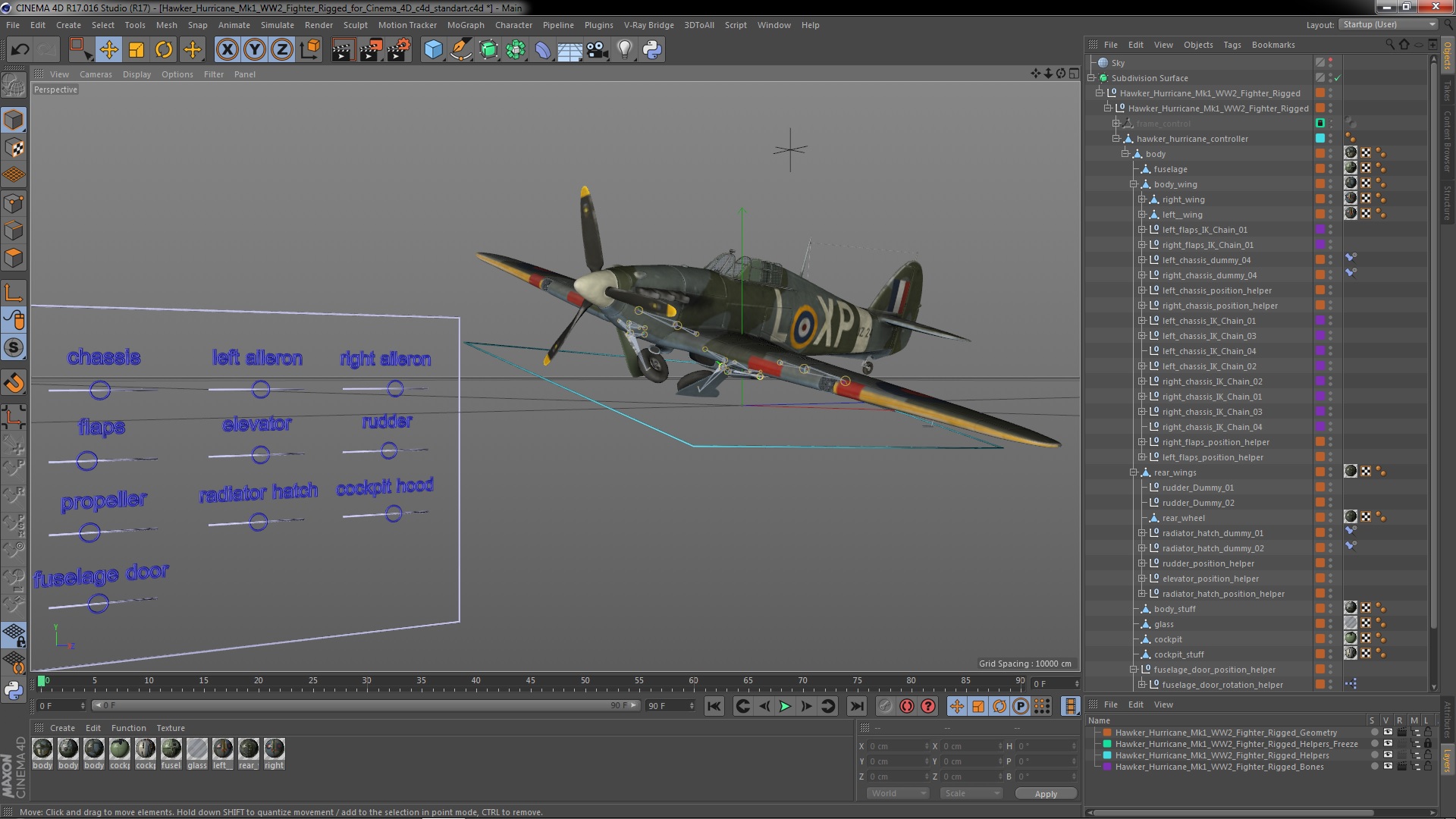Click the rudder slider handle in viewport
Viewport: 1456px width, 819px height.
click(x=389, y=450)
